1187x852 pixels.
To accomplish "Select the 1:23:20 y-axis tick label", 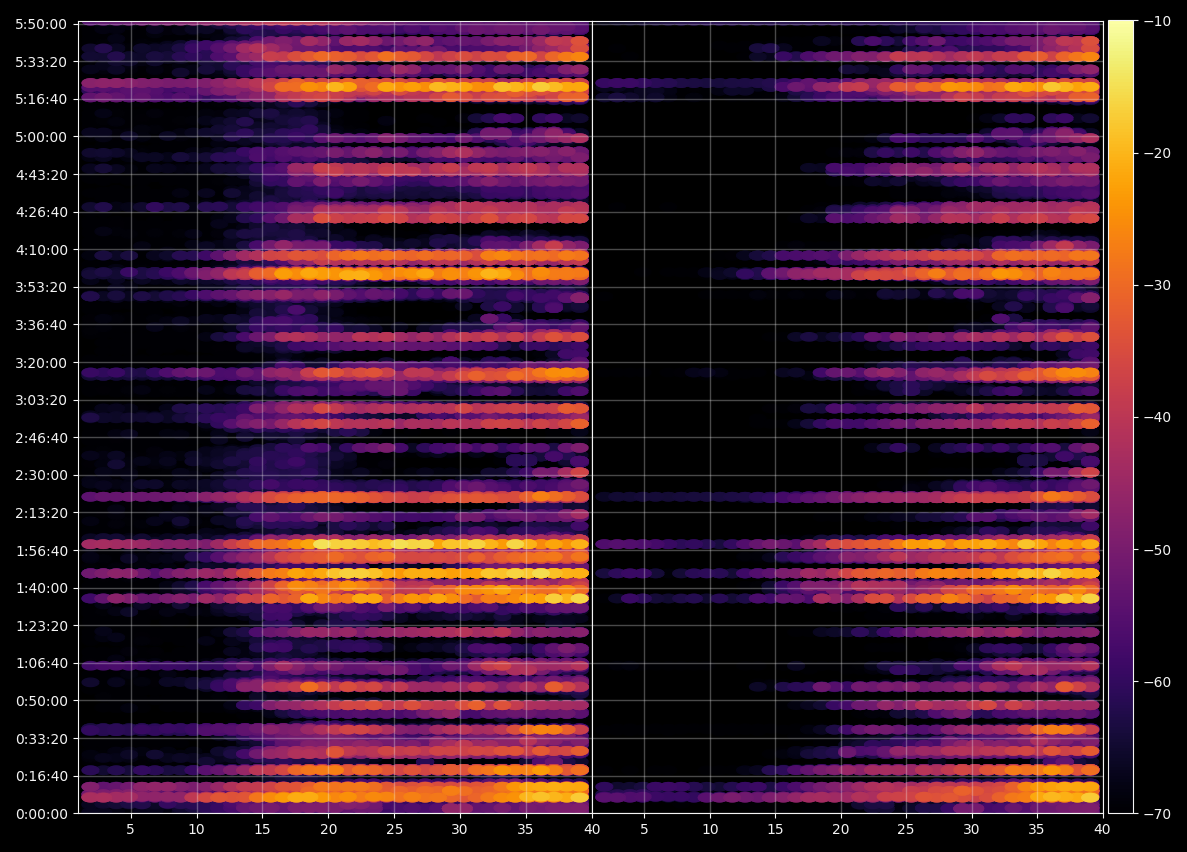I will pyautogui.click(x=42, y=626).
